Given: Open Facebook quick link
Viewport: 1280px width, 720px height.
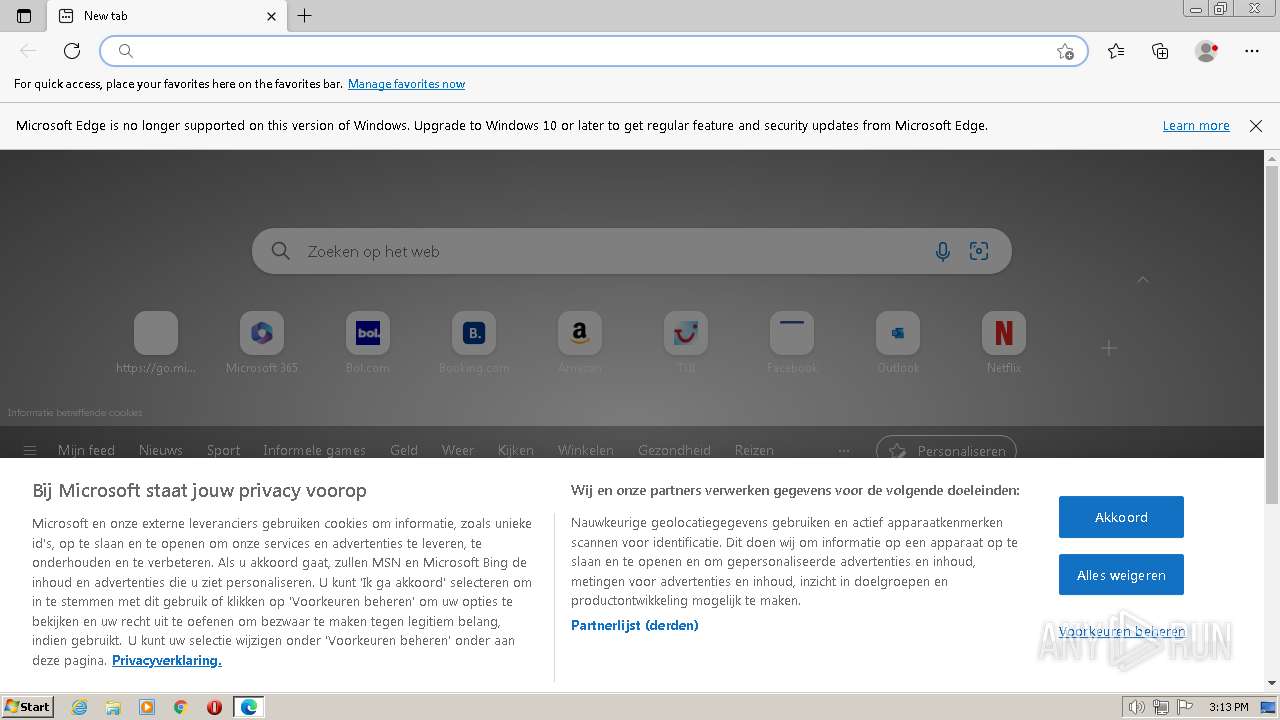Looking at the screenshot, I should (792, 343).
